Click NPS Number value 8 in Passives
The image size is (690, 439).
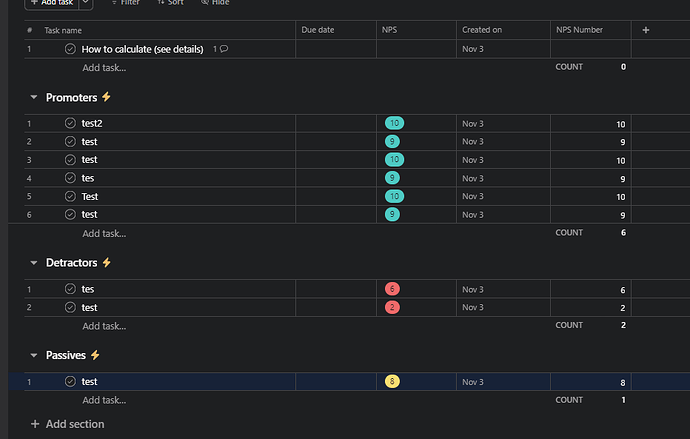pyautogui.click(x=622, y=383)
